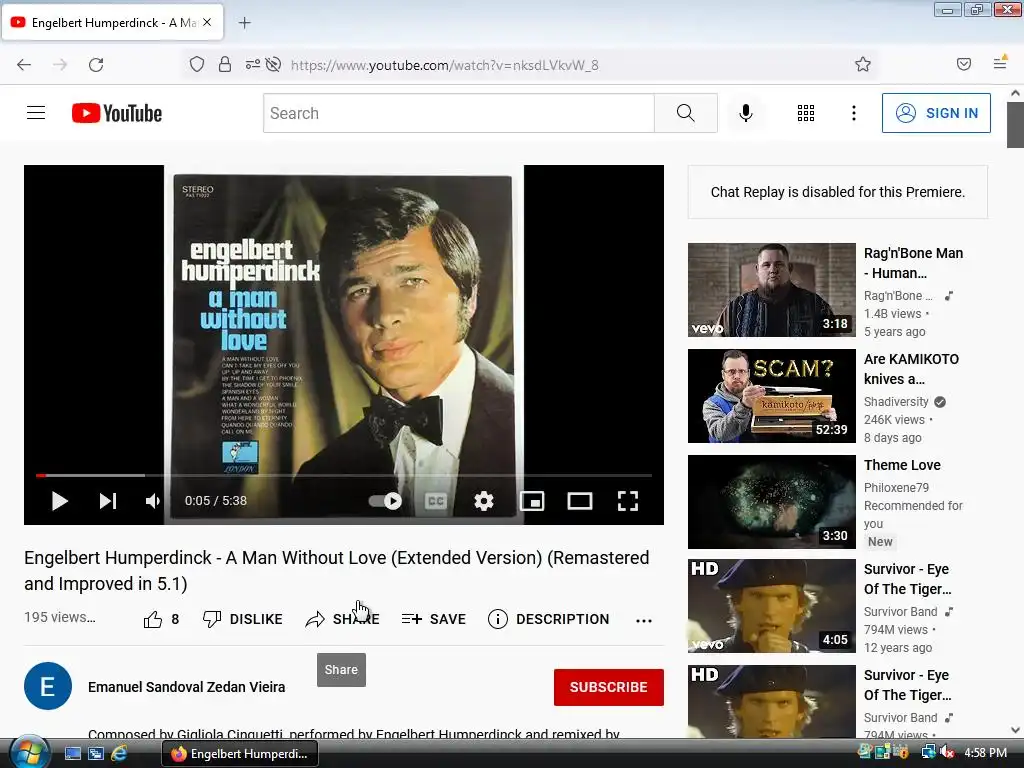This screenshot has height=768, width=1024.
Task: Open video settings gear
Action: 483,501
